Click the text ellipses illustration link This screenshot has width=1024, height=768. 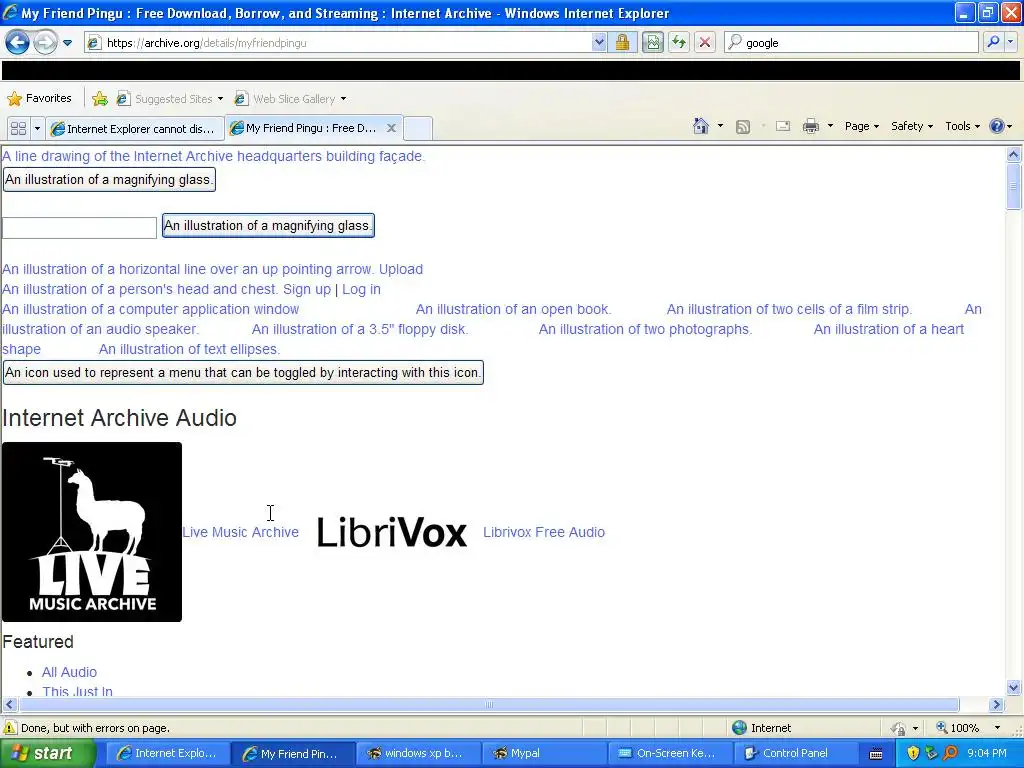pyautogui.click(x=189, y=349)
